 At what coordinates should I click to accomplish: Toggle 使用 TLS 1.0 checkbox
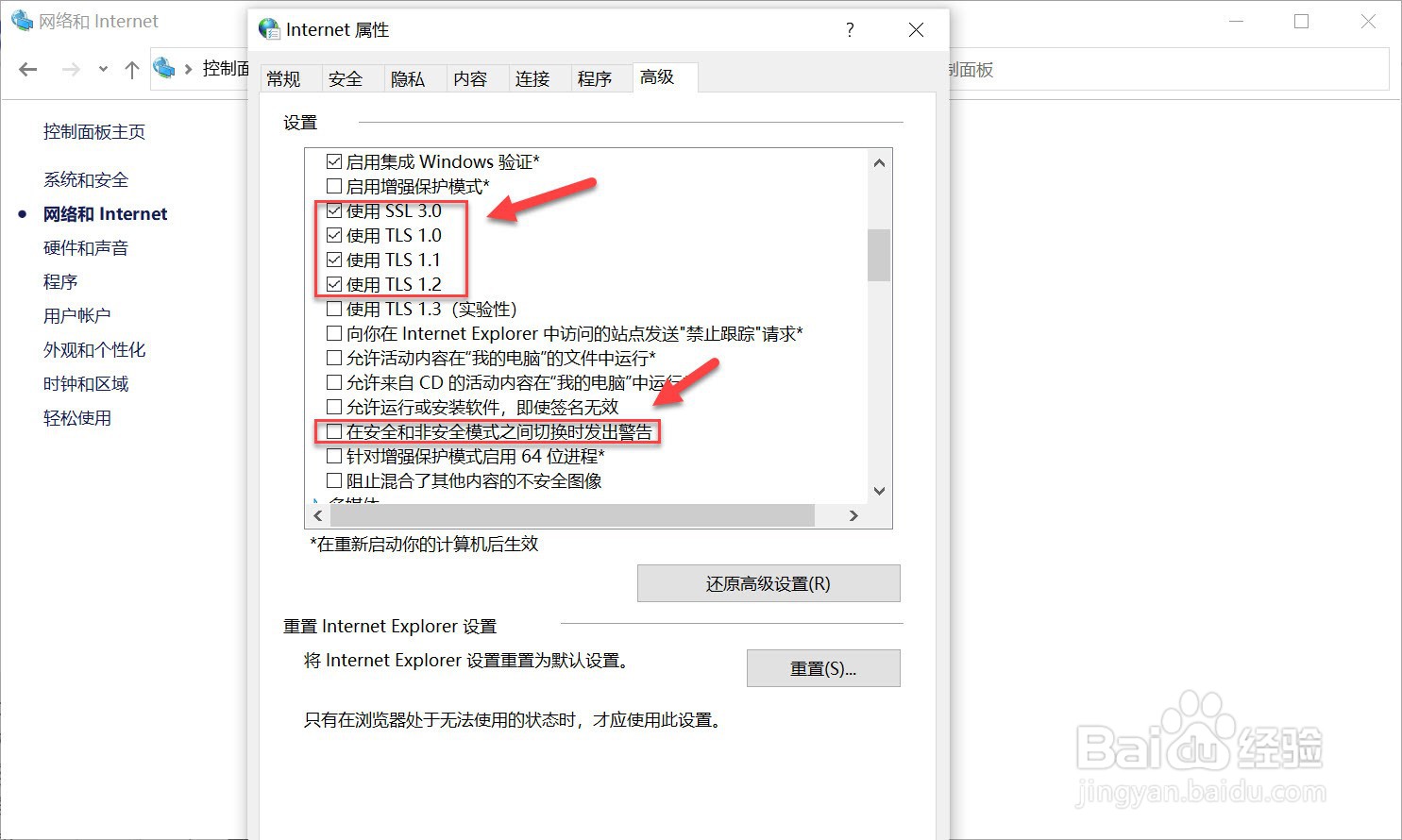click(334, 235)
